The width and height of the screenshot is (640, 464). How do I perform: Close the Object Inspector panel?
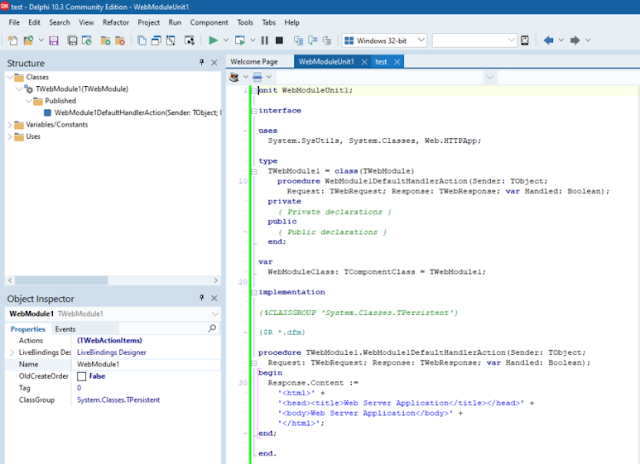tap(214, 298)
